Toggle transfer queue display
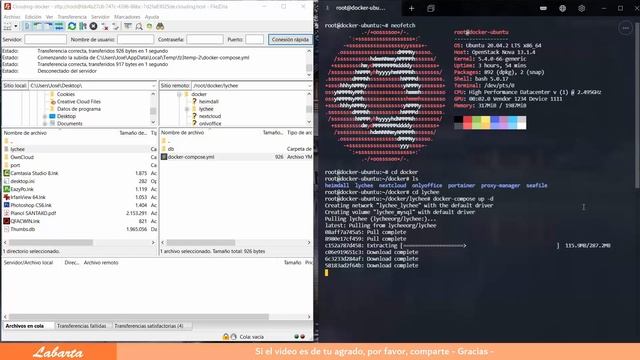The width and height of the screenshot is (640, 360). coord(59,27)
